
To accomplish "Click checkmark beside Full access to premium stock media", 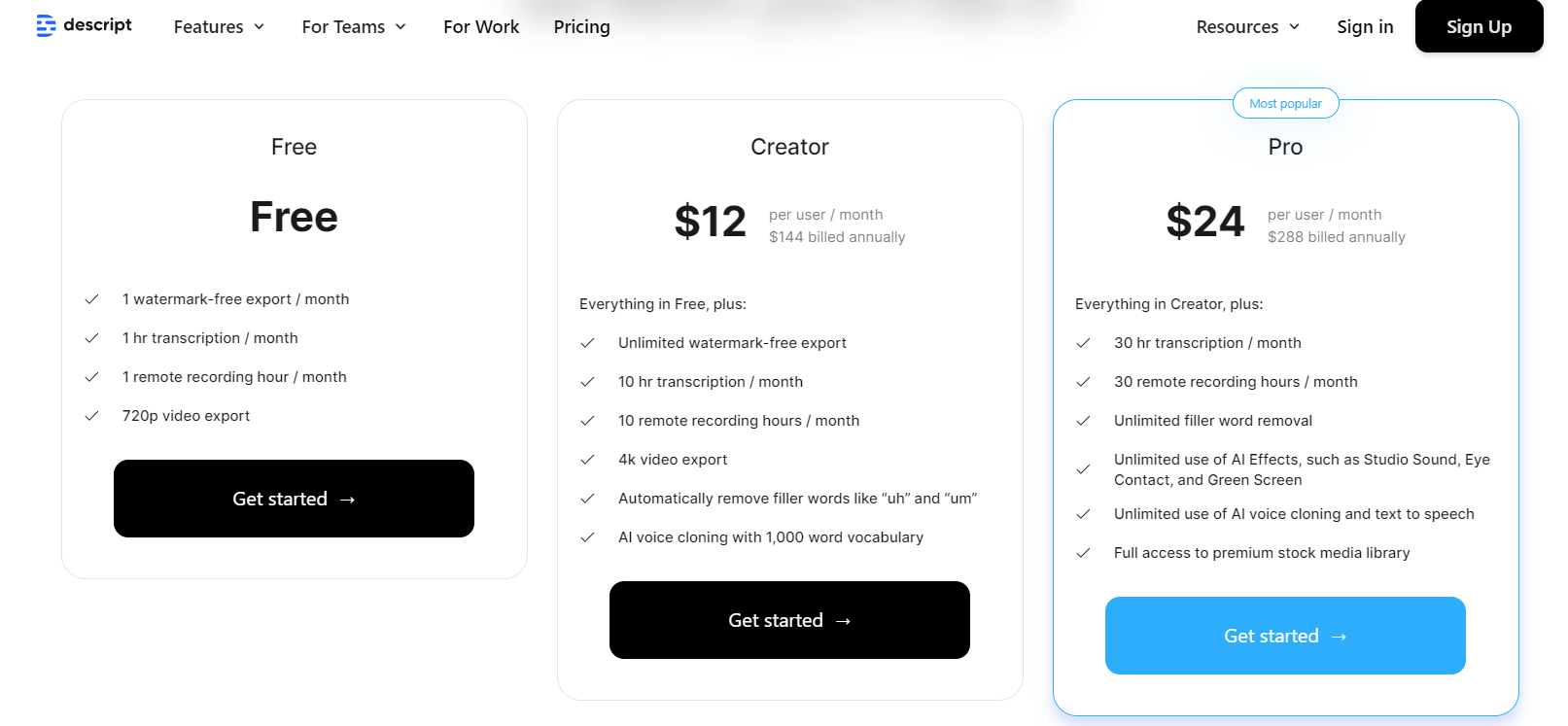I will coord(1083,553).
